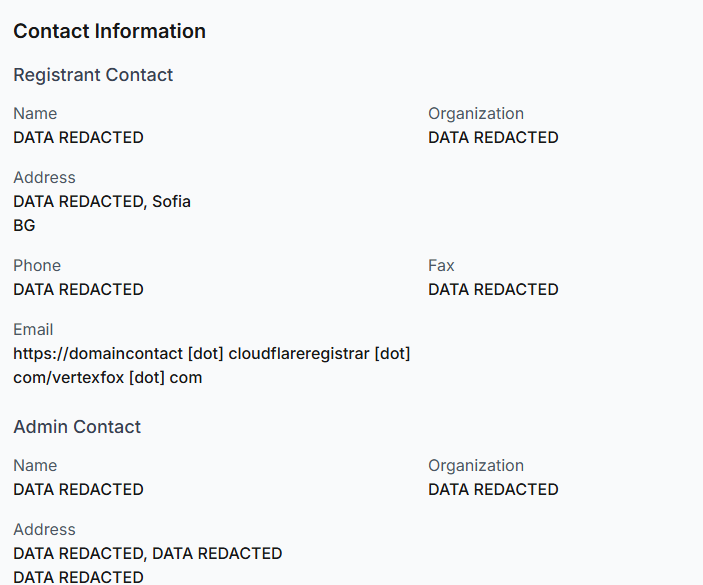Click the Admin address with two DATA REDACTED entries
The height and width of the screenshot is (585, 703).
pos(147,553)
